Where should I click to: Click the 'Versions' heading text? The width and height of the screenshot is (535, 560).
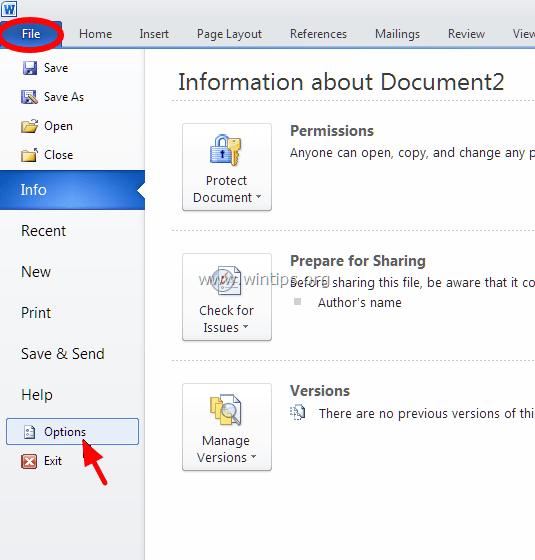(320, 391)
